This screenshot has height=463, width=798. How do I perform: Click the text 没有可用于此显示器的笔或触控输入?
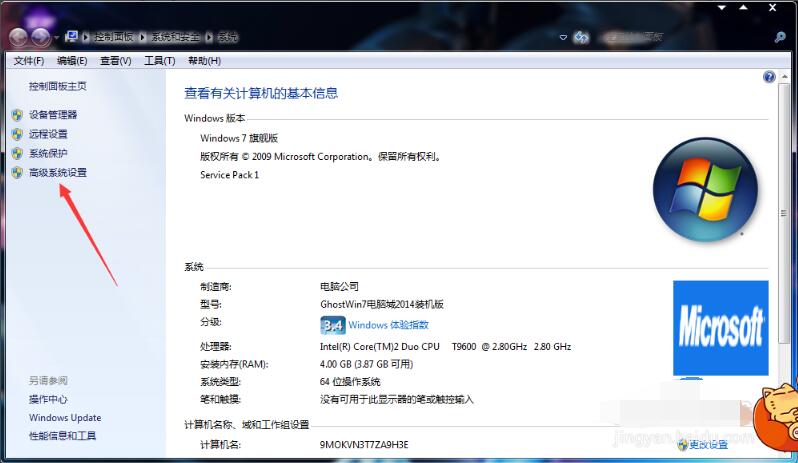point(396,399)
